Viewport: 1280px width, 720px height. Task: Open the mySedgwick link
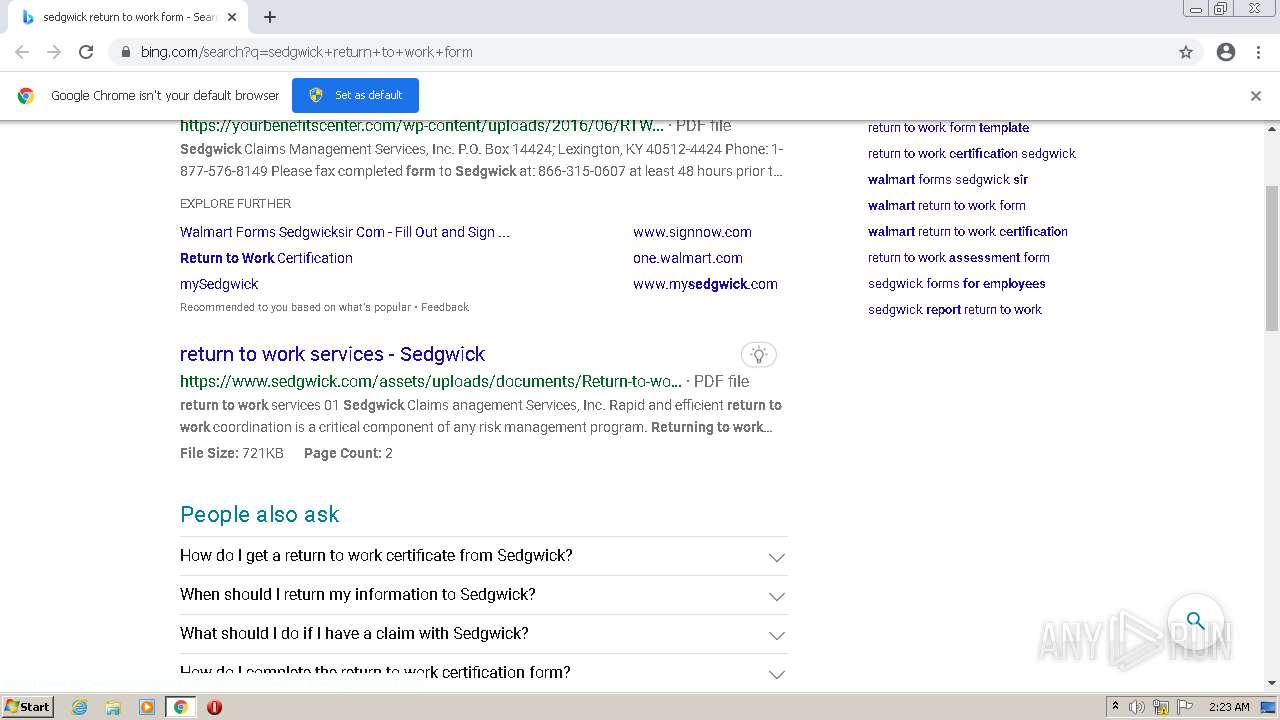tap(219, 284)
